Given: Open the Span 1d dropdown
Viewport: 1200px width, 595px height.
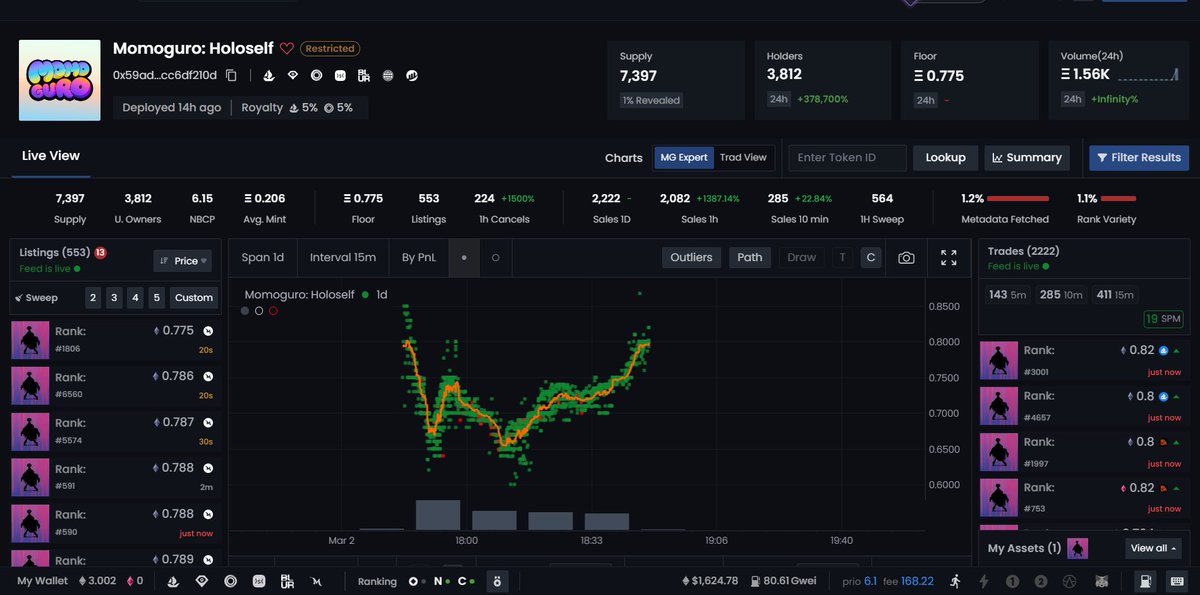Looking at the screenshot, I should point(262,257).
